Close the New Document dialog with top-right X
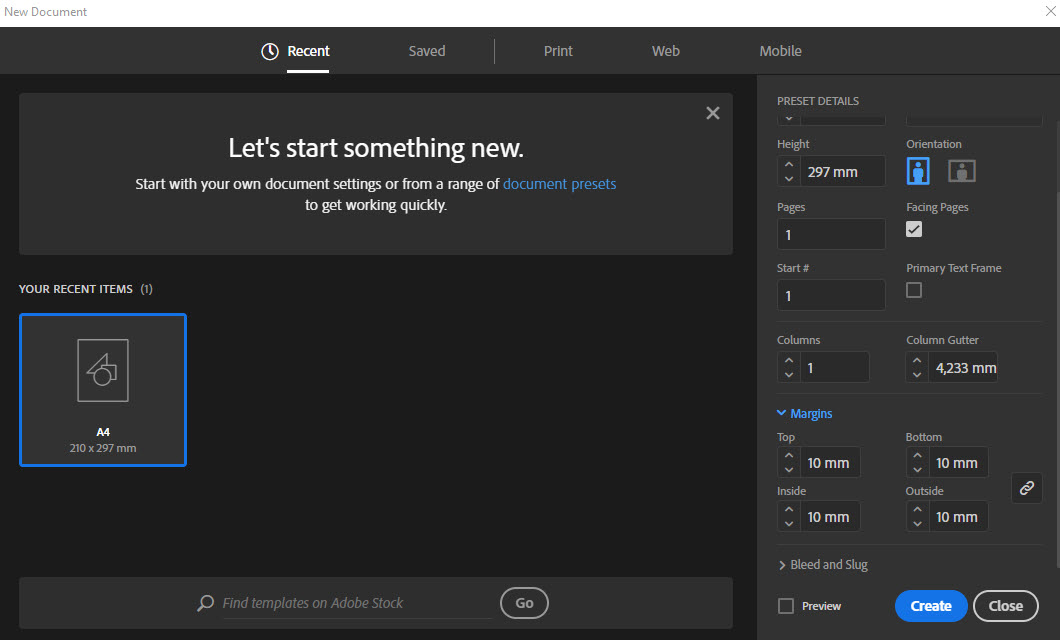1060x640 pixels. click(1051, 11)
